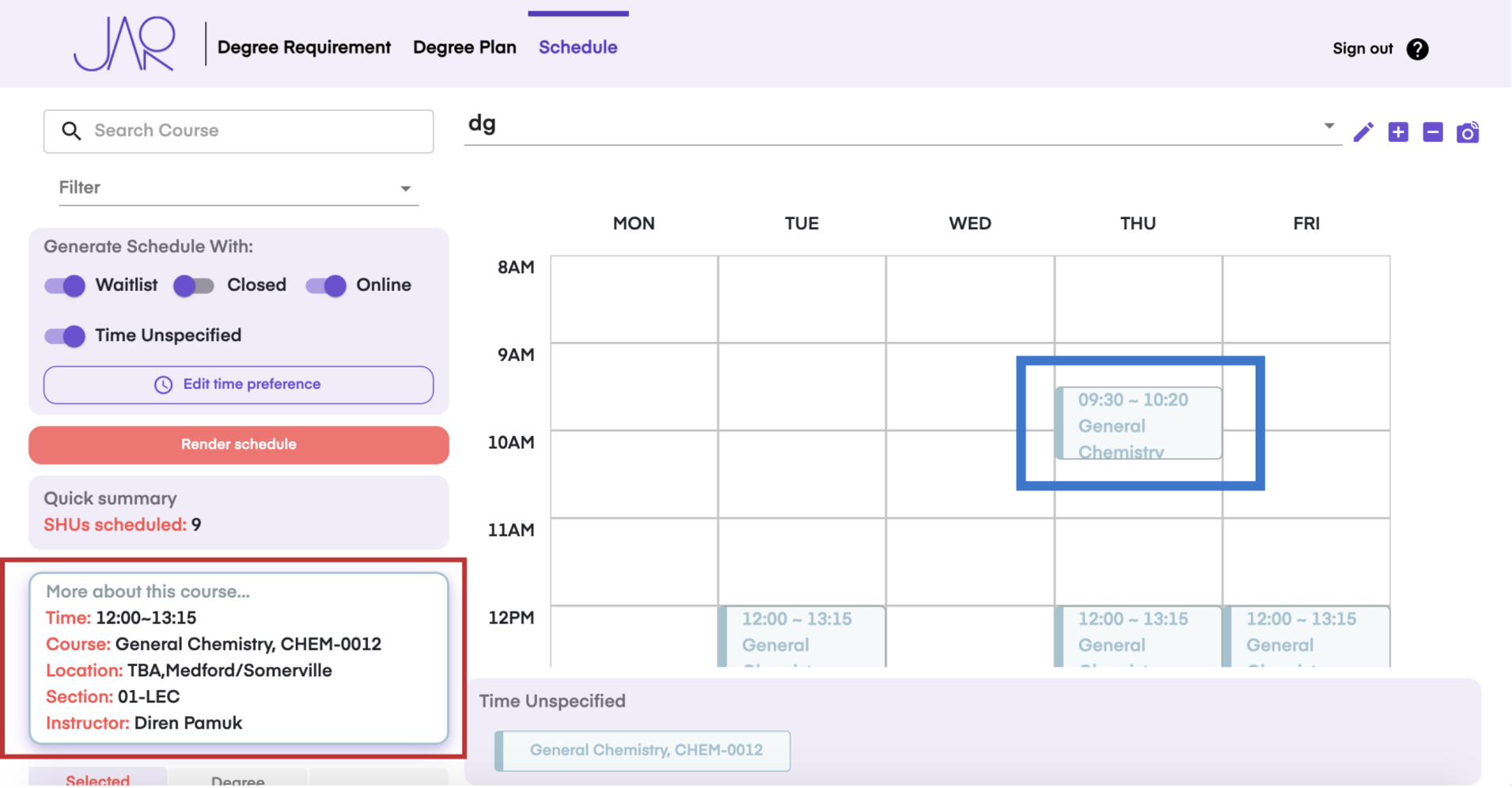This screenshot has width=1512, height=788.
Task: Open the help question mark icon
Action: click(1417, 49)
